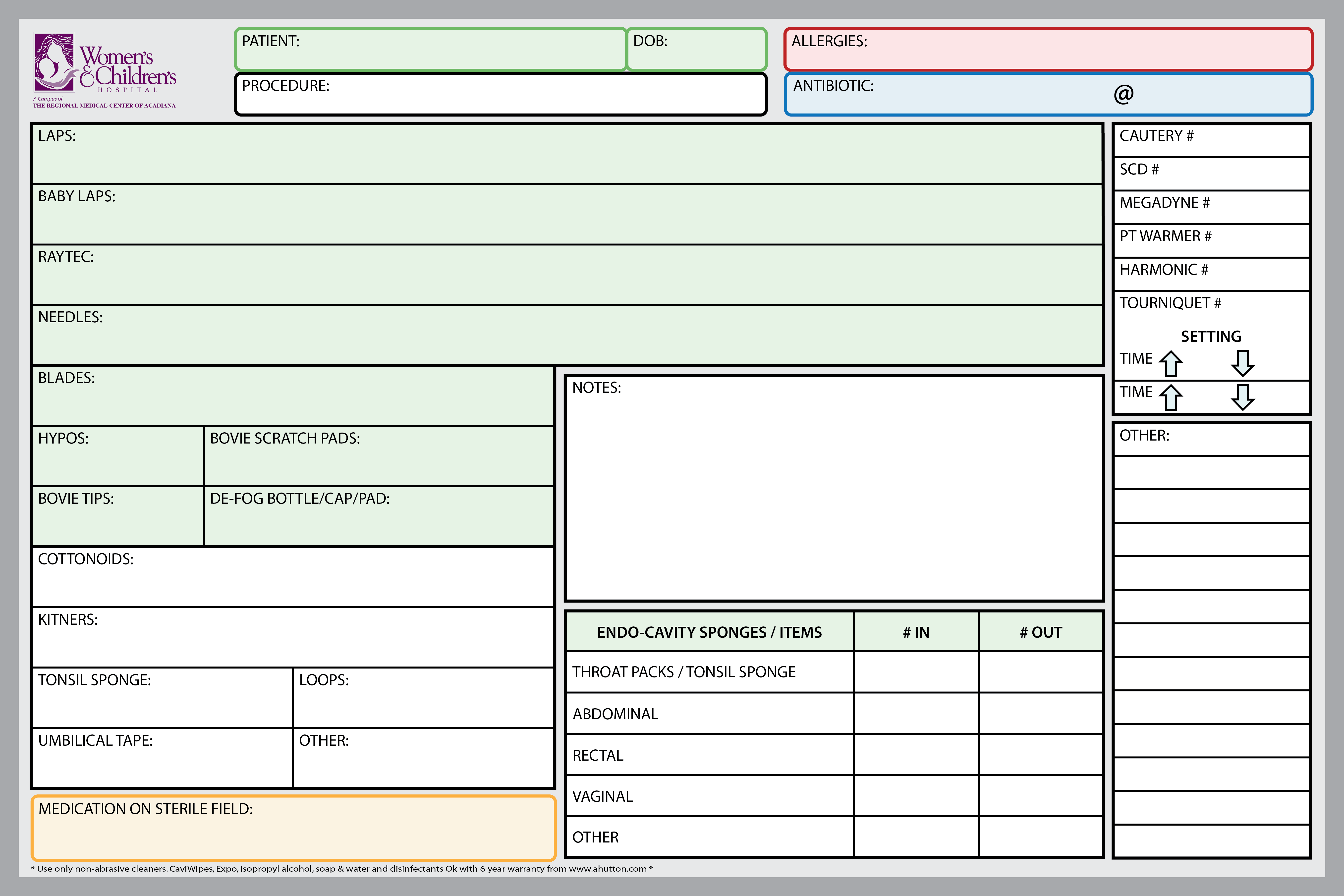Click the # OUT cell for RECTAL
Viewport: 1344px width, 896px height.
pyautogui.click(x=1041, y=755)
